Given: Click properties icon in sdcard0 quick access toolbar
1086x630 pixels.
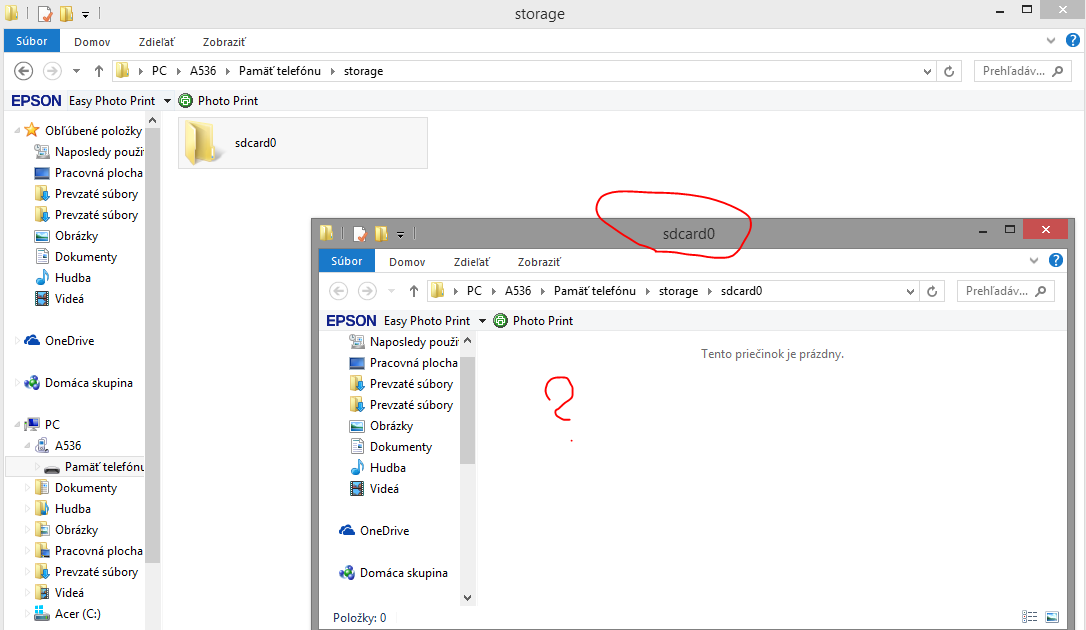Looking at the screenshot, I should coord(360,233).
